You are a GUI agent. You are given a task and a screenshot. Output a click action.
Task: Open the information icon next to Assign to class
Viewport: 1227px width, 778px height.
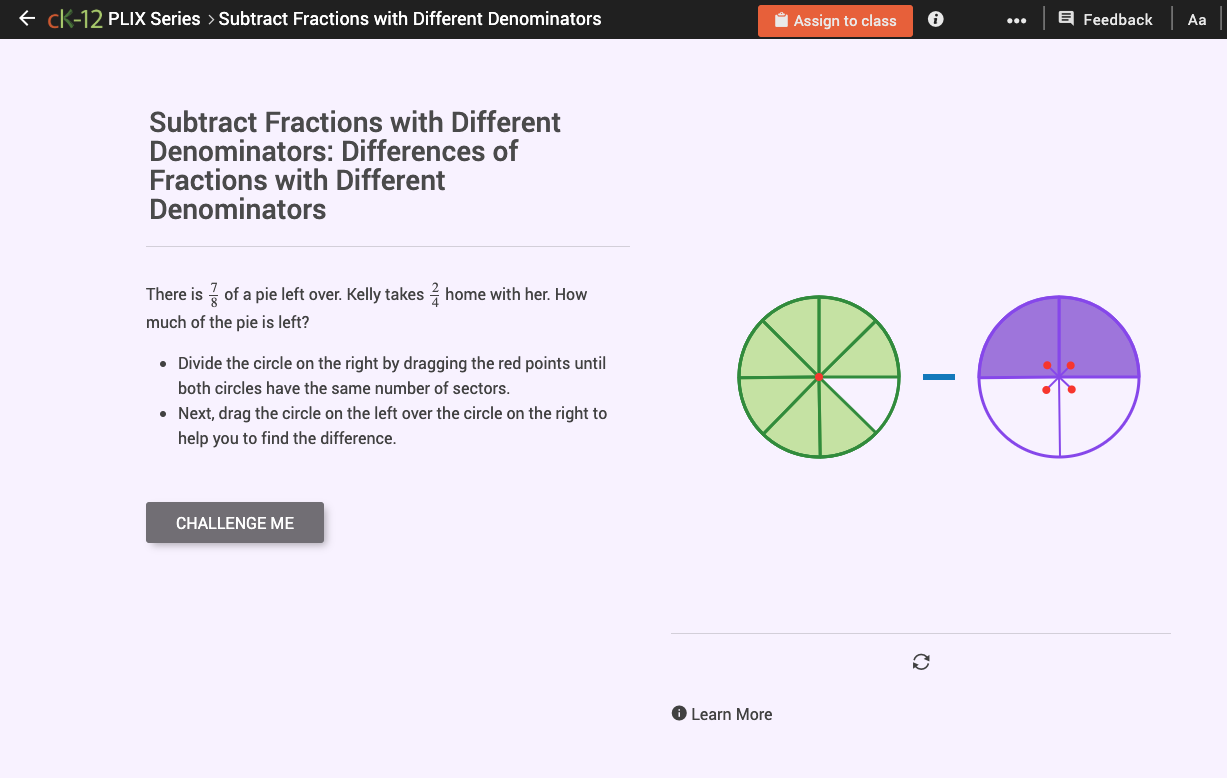pos(935,18)
